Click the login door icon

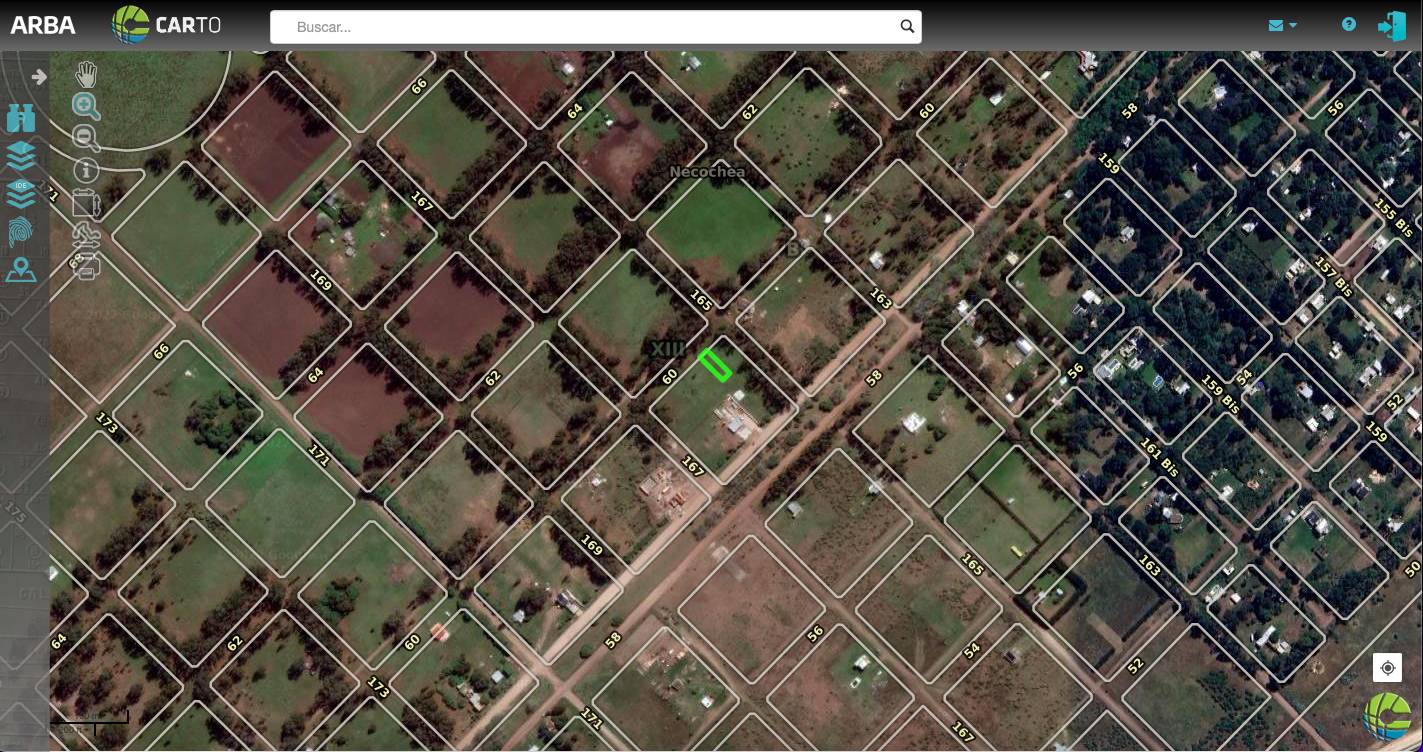click(x=1392, y=26)
